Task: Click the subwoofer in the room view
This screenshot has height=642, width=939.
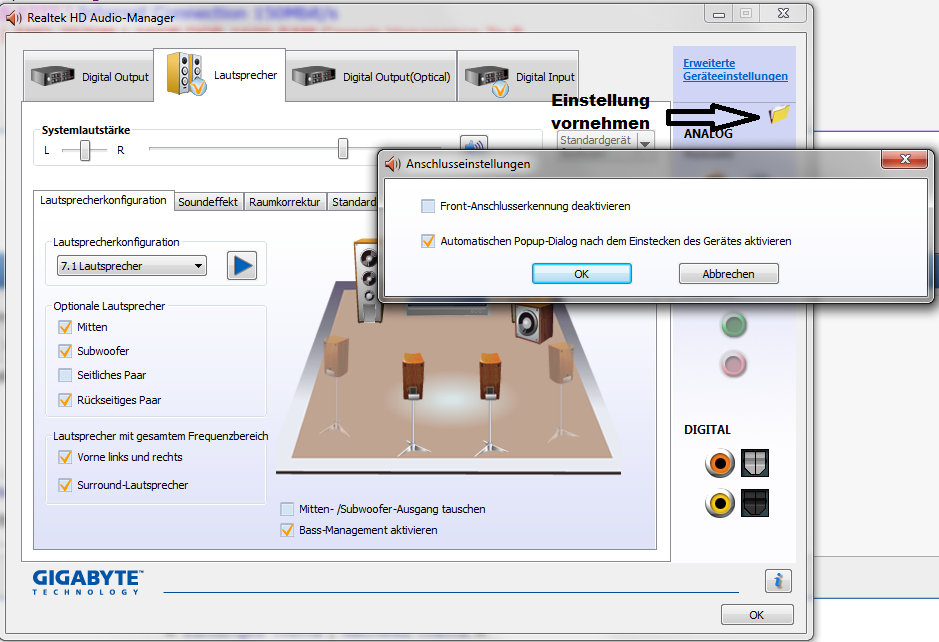Action: [x=532, y=323]
